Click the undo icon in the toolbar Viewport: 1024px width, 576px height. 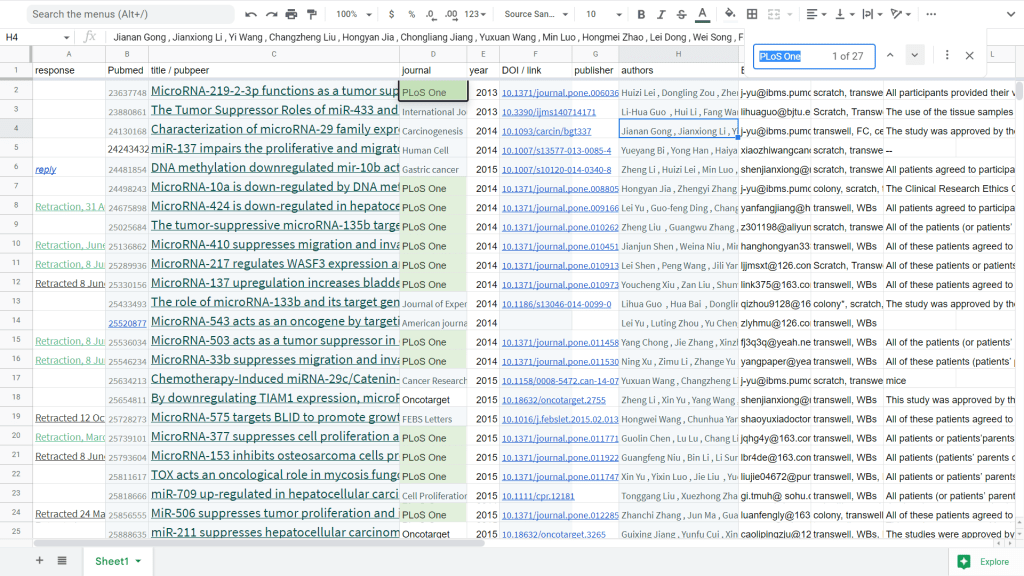click(x=251, y=14)
